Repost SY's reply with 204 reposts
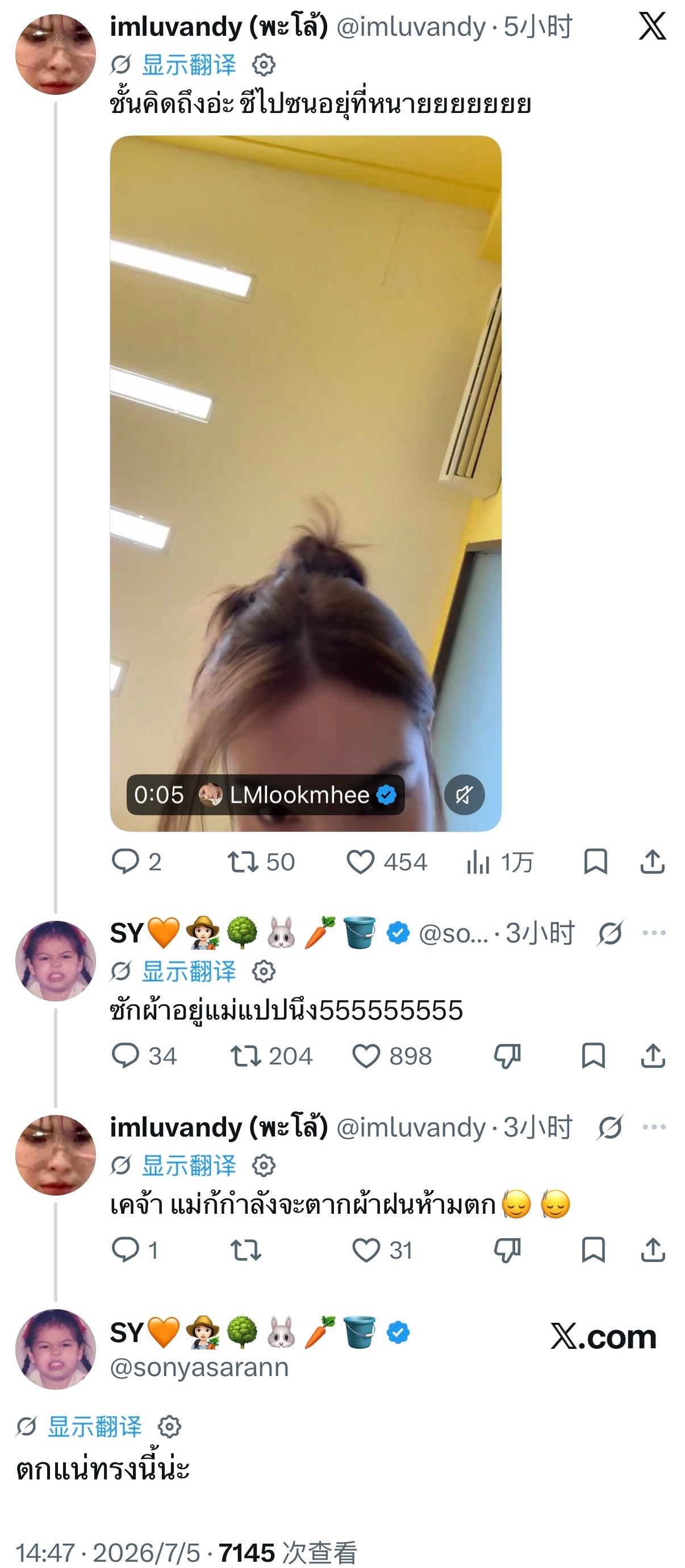The width and height of the screenshot is (685, 1568). pos(271,1055)
